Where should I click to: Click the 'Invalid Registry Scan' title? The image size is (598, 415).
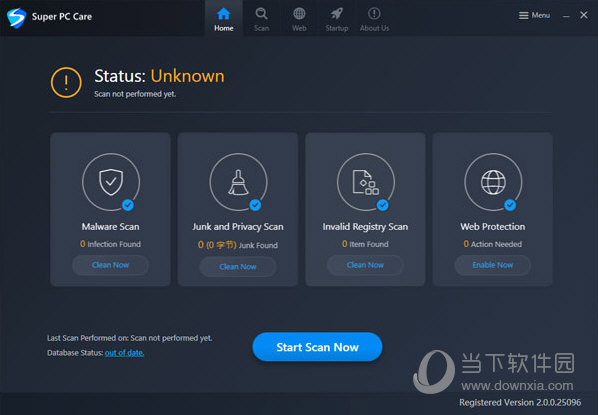(x=365, y=227)
